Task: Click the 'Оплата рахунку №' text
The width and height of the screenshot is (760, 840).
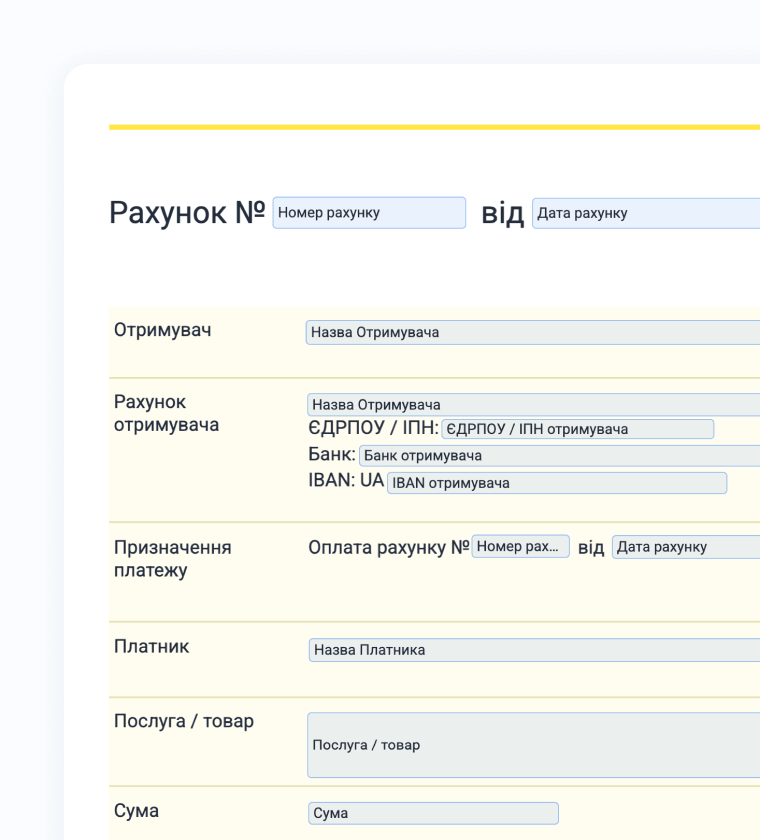Action: [x=389, y=548]
